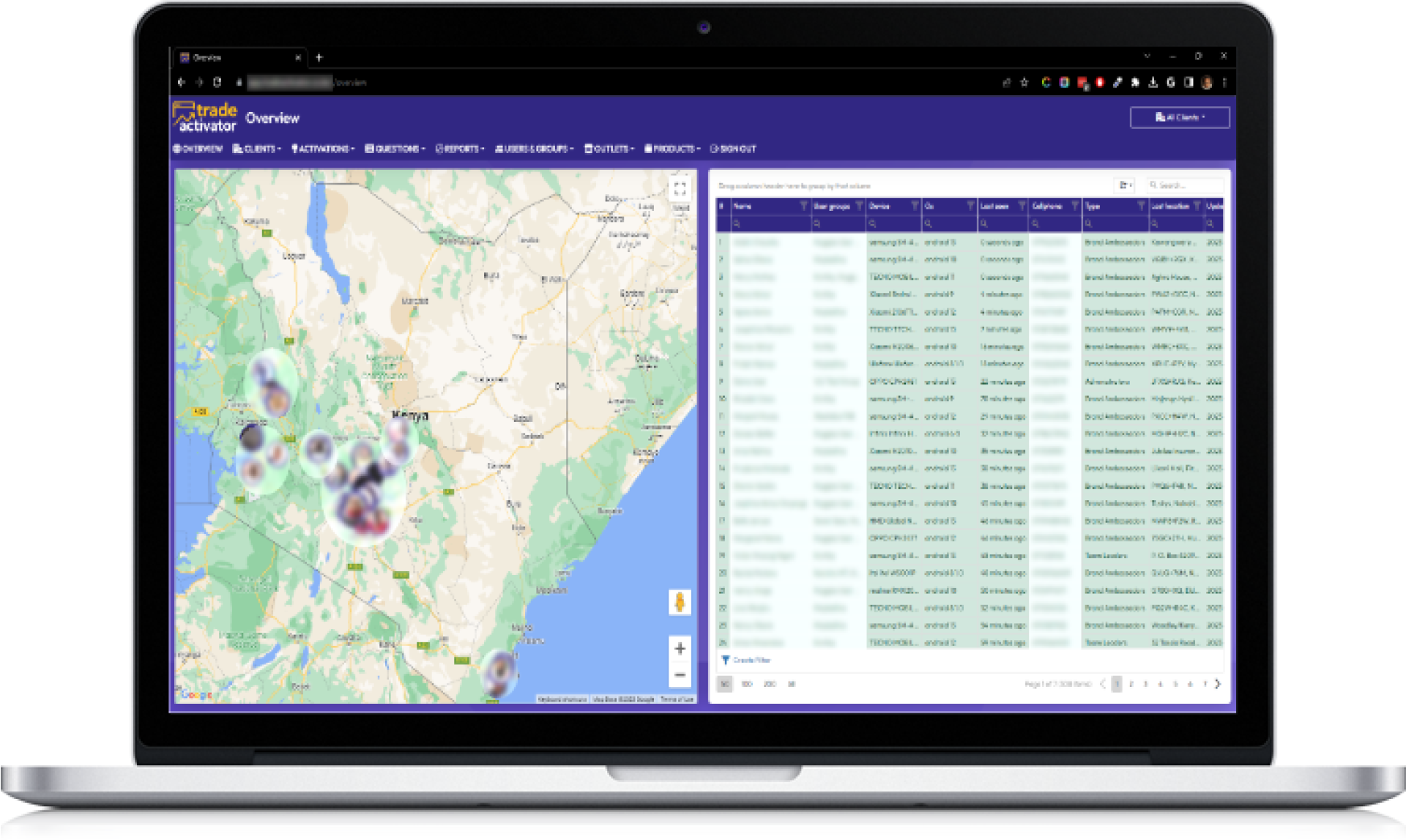
Task: Click the Type column filter icon
Action: coord(1141,207)
